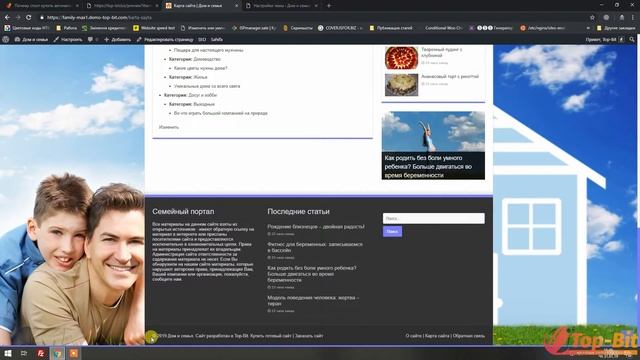Open footer article 'Фитнес для беременных'
Image resolution: width=640 pixels, height=360 pixels.
click(x=315, y=247)
